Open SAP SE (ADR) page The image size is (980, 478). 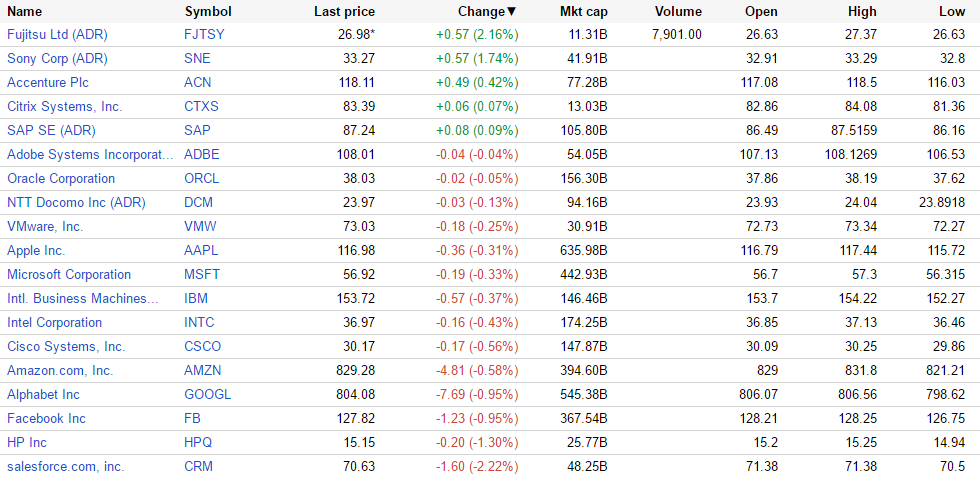click(x=56, y=131)
